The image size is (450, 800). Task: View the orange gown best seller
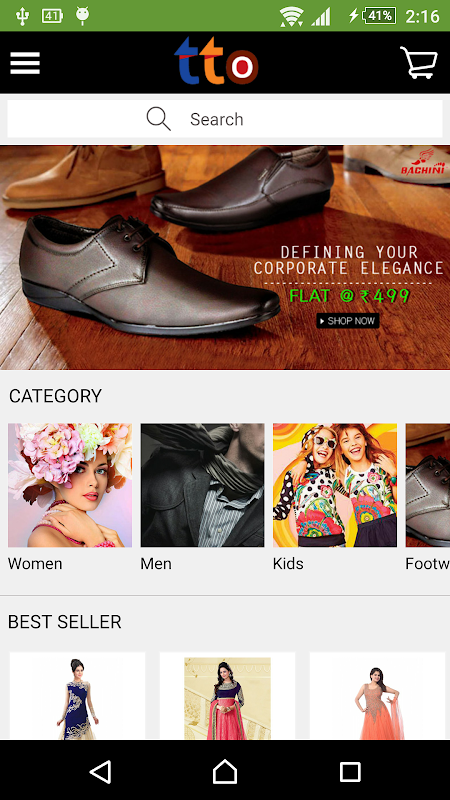[378, 696]
